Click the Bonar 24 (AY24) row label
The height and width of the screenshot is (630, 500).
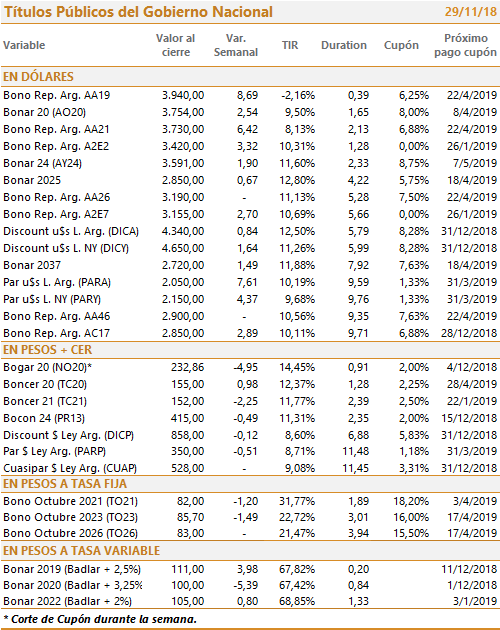(43, 164)
